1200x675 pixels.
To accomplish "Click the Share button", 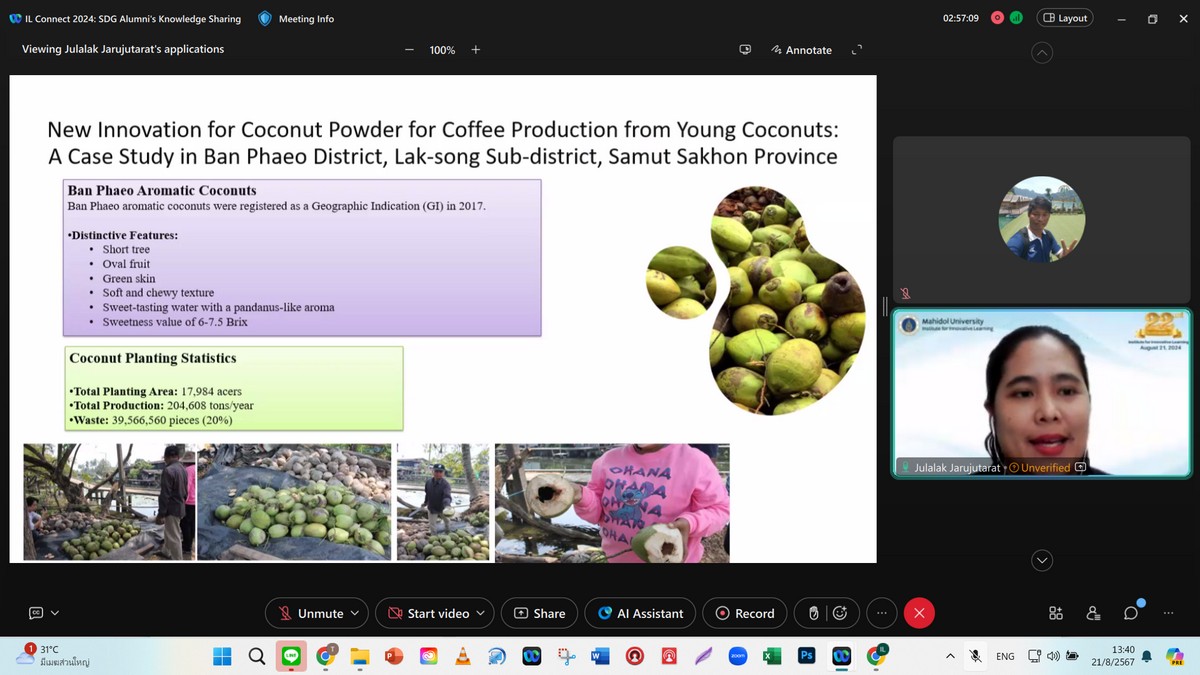I will pos(539,613).
